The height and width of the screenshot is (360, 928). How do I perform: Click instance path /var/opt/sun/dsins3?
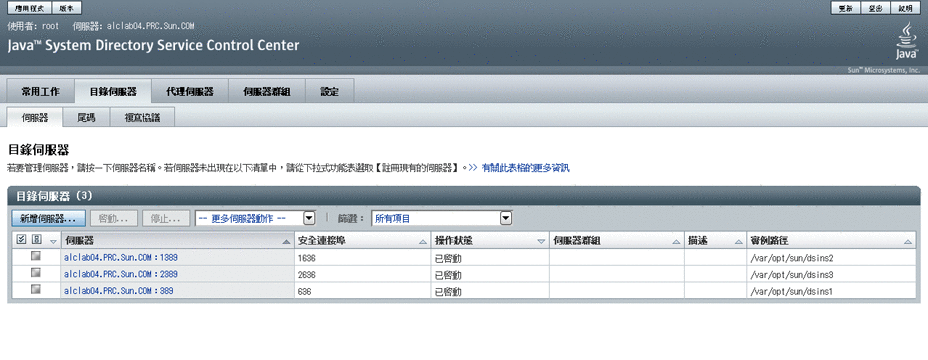791,275
